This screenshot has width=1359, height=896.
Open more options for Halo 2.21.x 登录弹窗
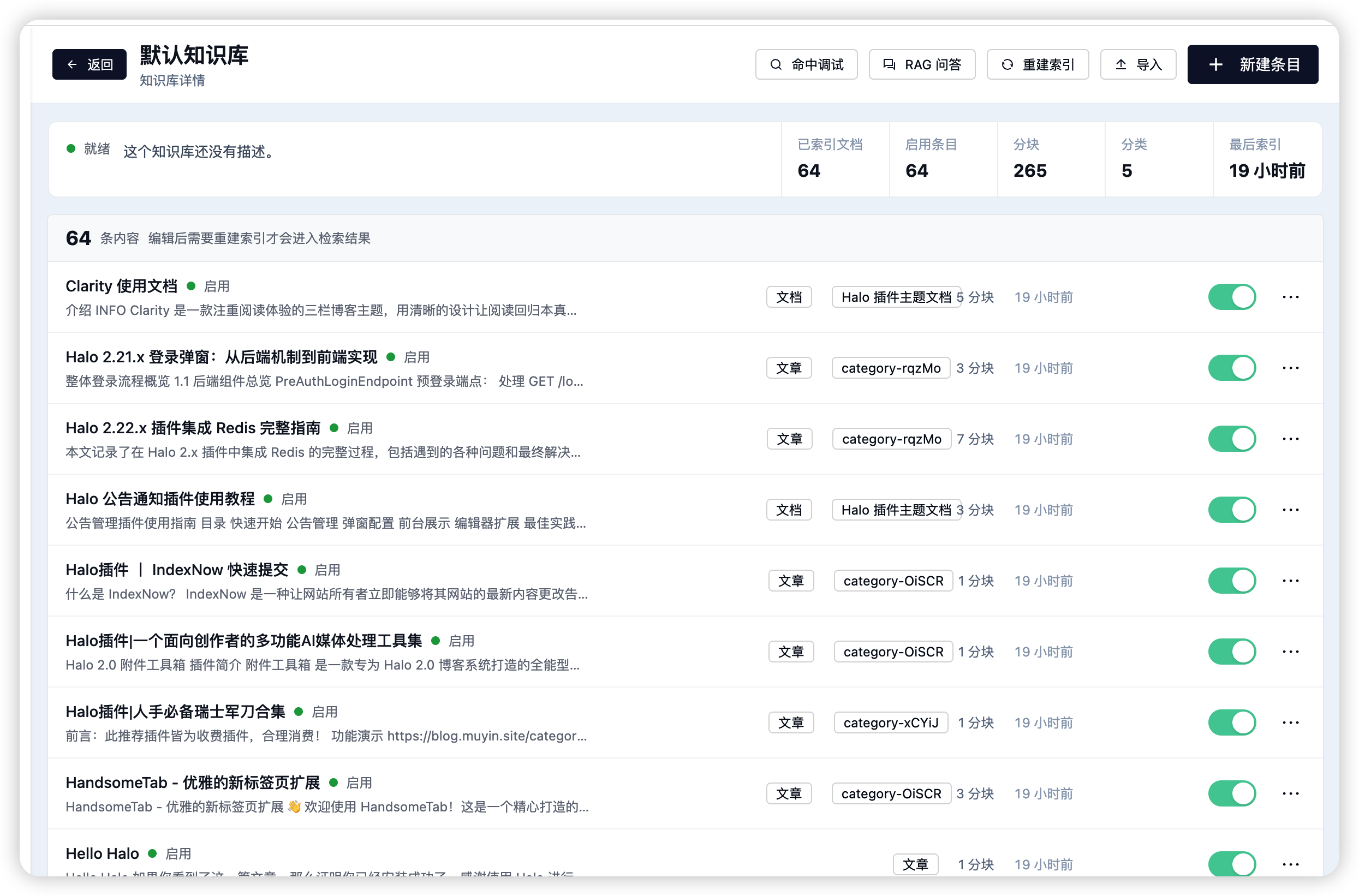tap(1290, 368)
